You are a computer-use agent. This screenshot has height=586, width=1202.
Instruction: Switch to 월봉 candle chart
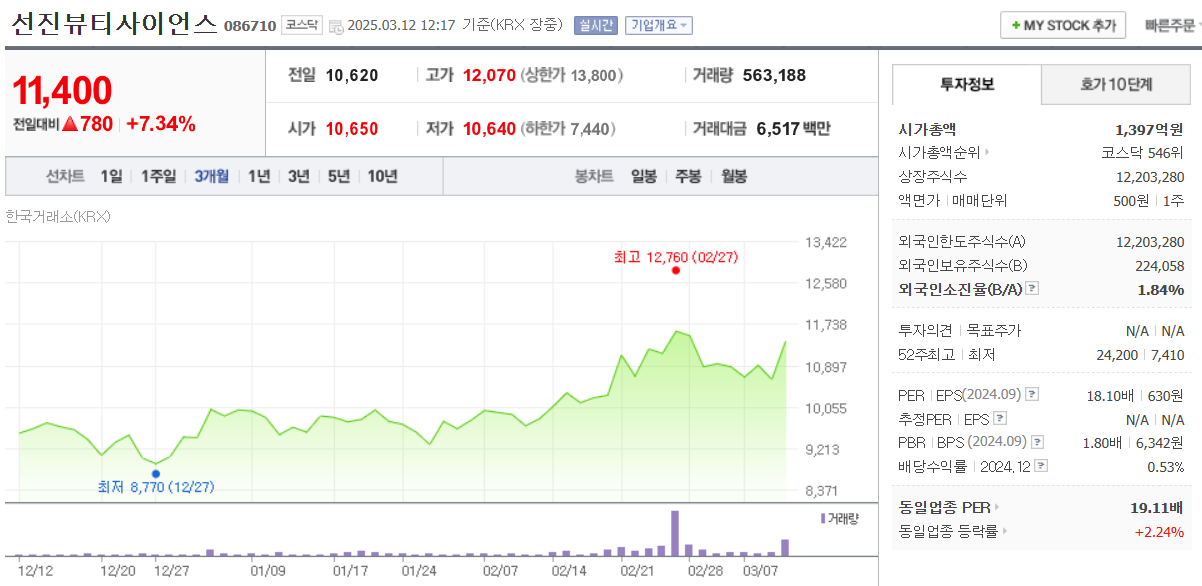733,176
